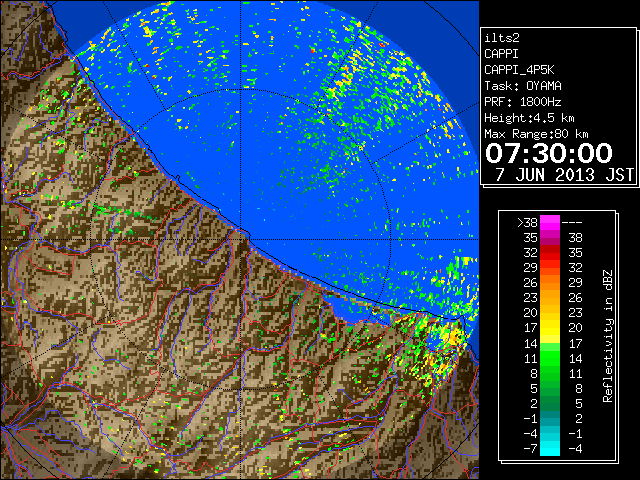Screen dimensions: 640x480
Task: Click the 07:30:00 timestamp
Action: [x=549, y=153]
